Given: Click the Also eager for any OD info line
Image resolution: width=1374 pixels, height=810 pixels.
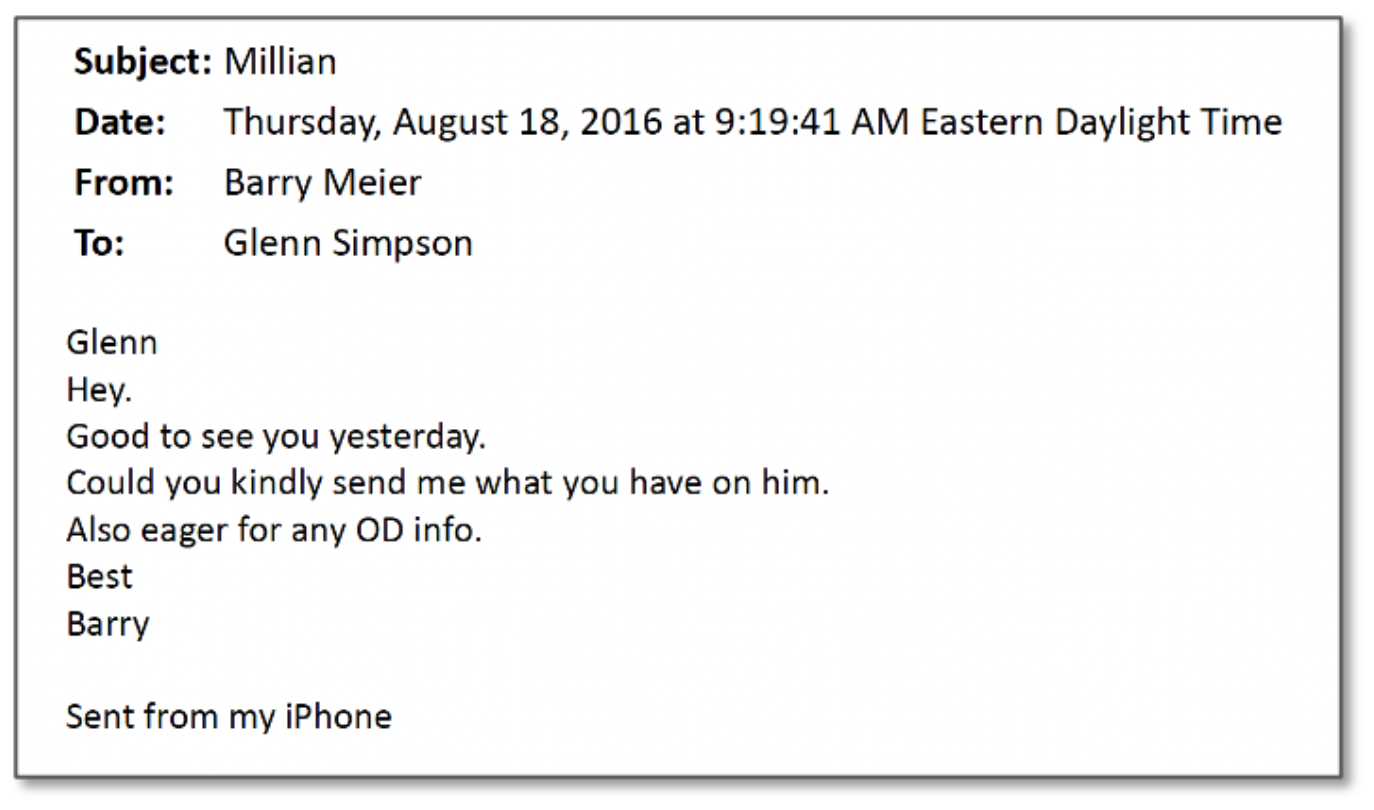Looking at the screenshot, I should (x=274, y=530).
